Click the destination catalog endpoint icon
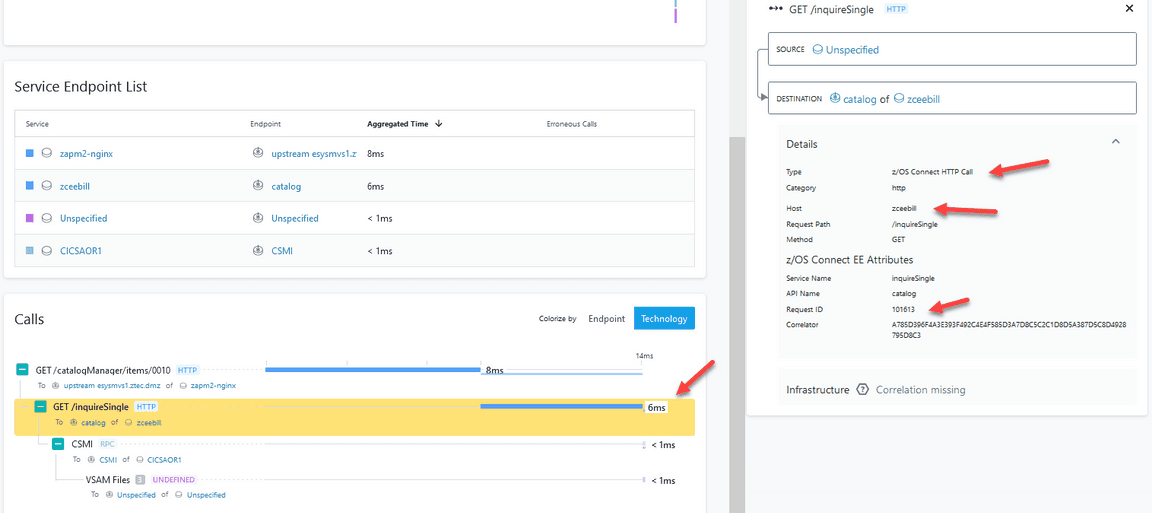This screenshot has width=1152, height=513. pos(835,98)
